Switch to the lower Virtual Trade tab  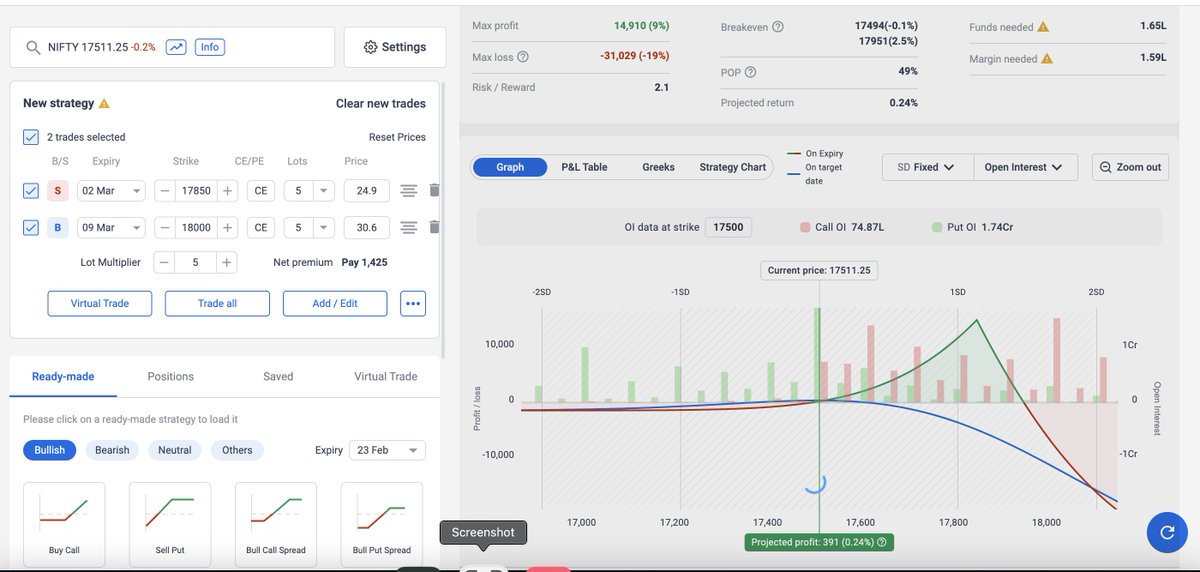click(x=386, y=376)
